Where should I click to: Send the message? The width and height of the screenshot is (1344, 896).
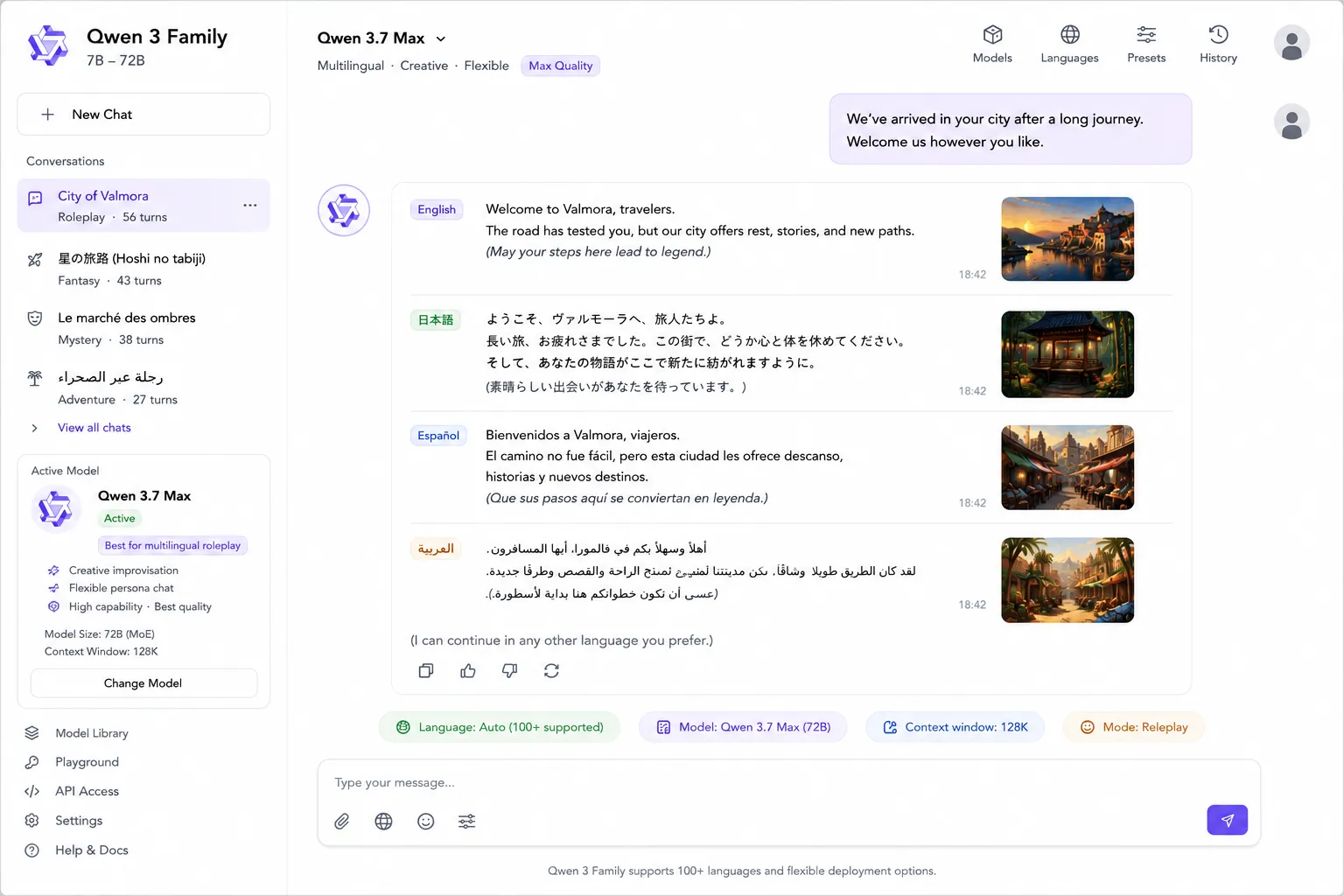pyautogui.click(x=1228, y=820)
